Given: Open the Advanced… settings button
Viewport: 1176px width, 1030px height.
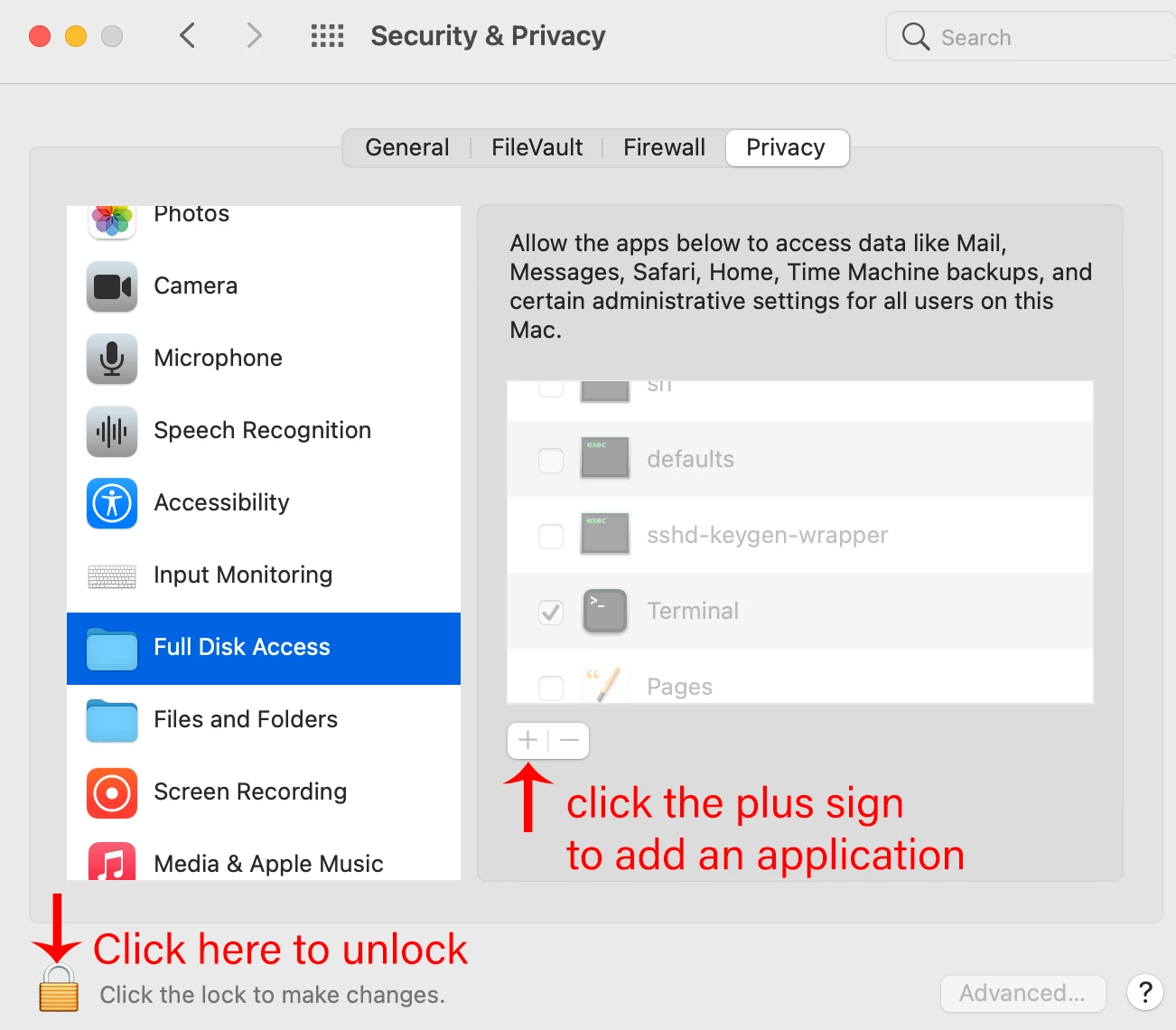Looking at the screenshot, I should 1022,993.
